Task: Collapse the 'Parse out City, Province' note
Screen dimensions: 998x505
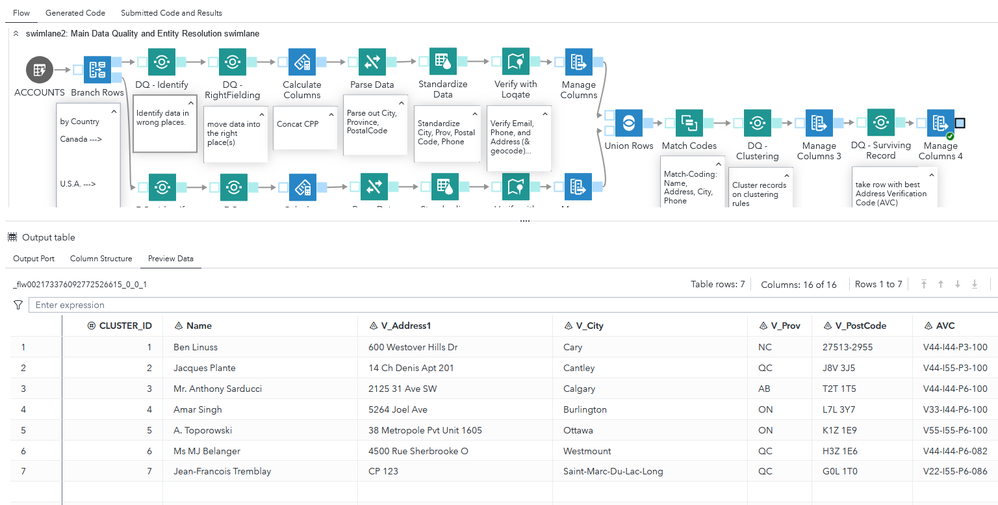Action: pos(400,103)
